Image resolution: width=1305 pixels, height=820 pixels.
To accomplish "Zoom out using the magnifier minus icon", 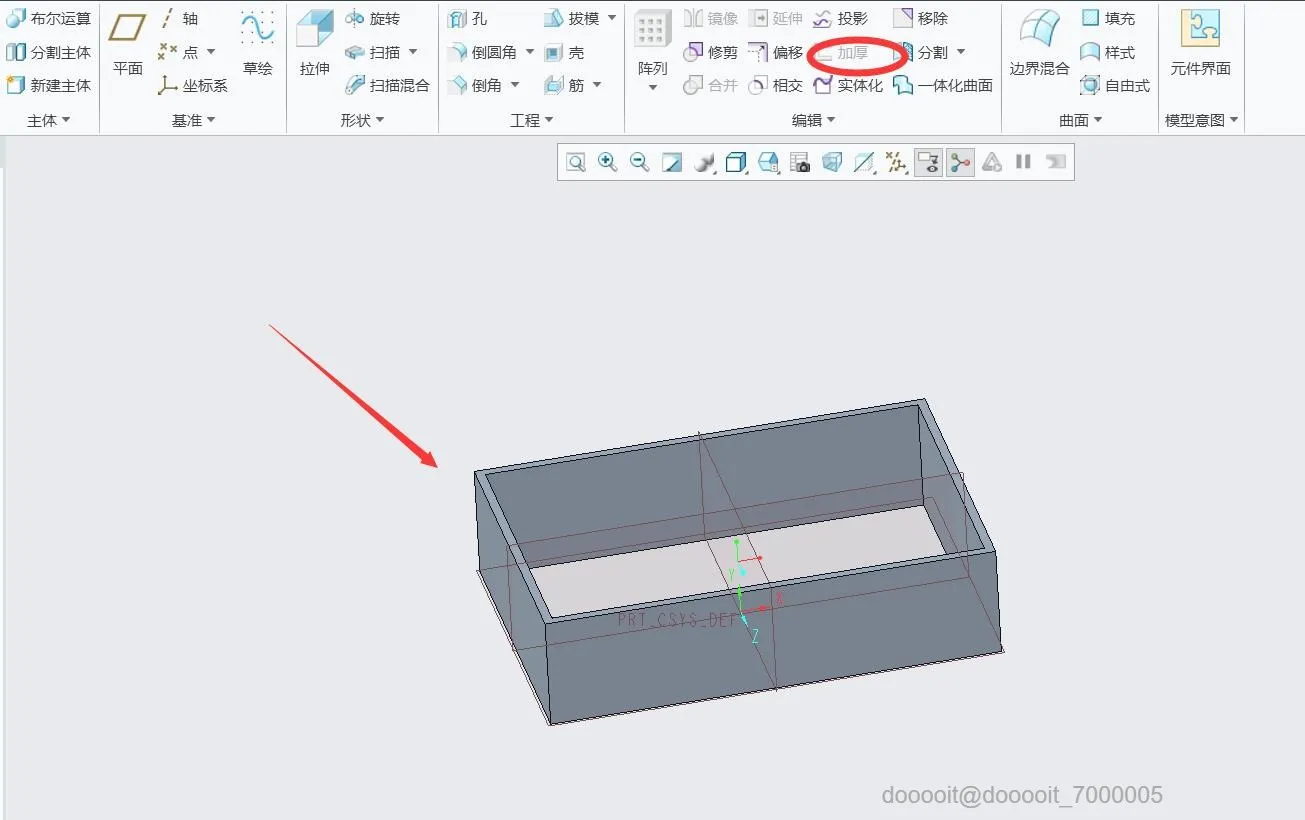I will click(640, 162).
